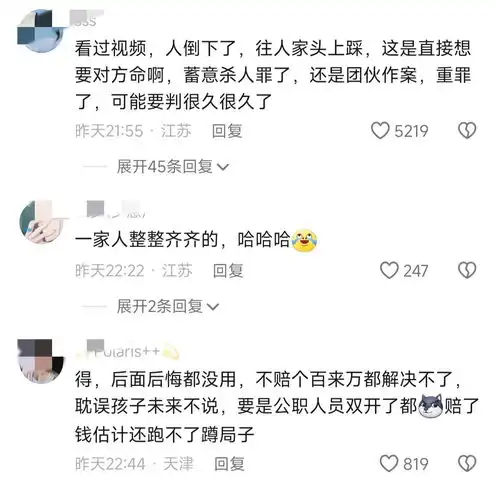Tap the laughing-crying emoji in second comment

(304, 239)
